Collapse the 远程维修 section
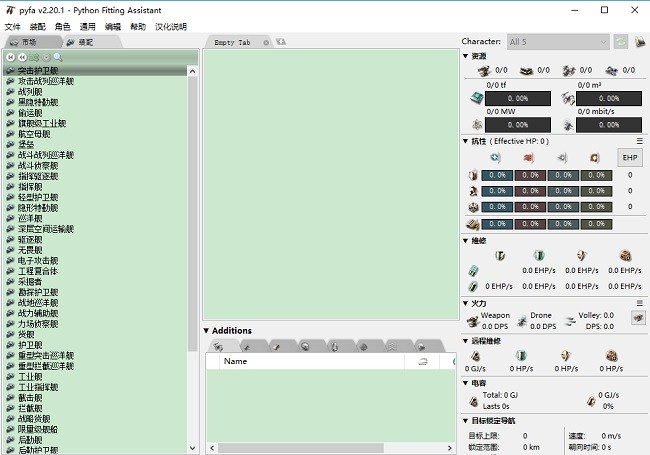Image resolution: width=650 pixels, height=455 pixels. 466,341
